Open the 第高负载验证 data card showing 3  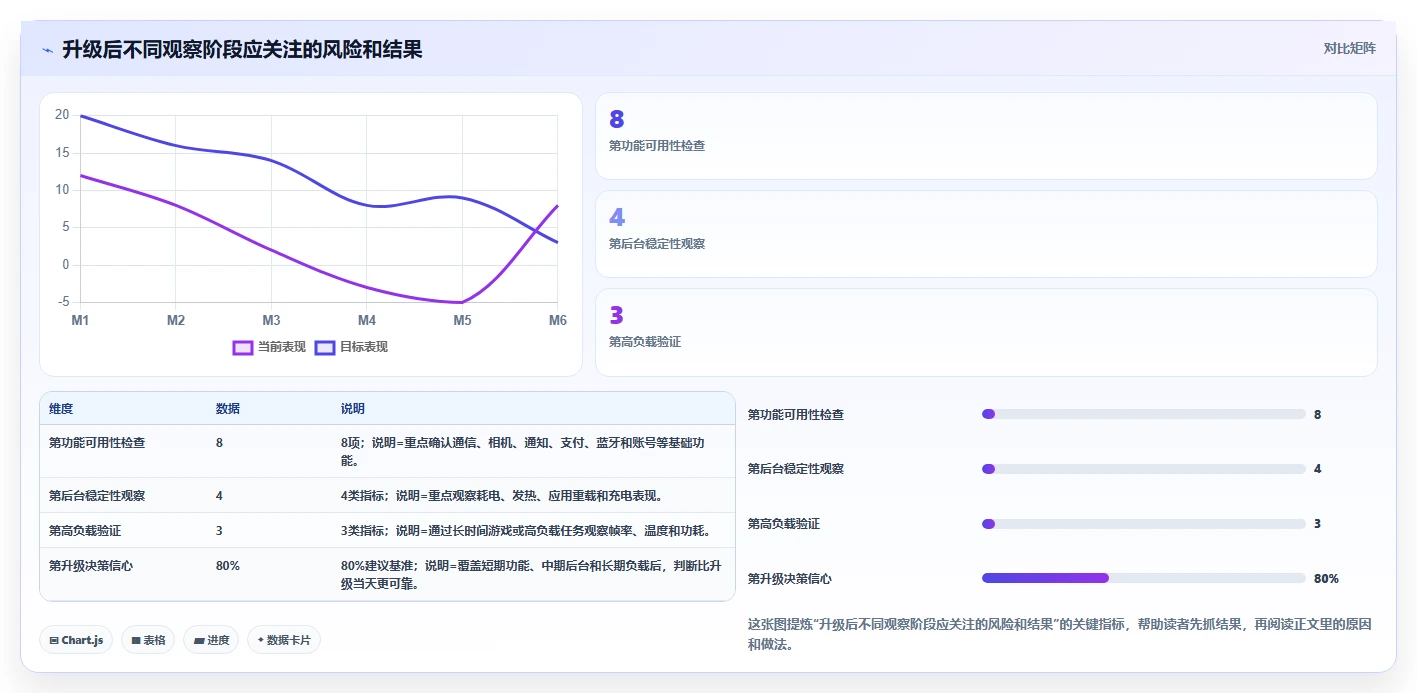click(x=986, y=332)
